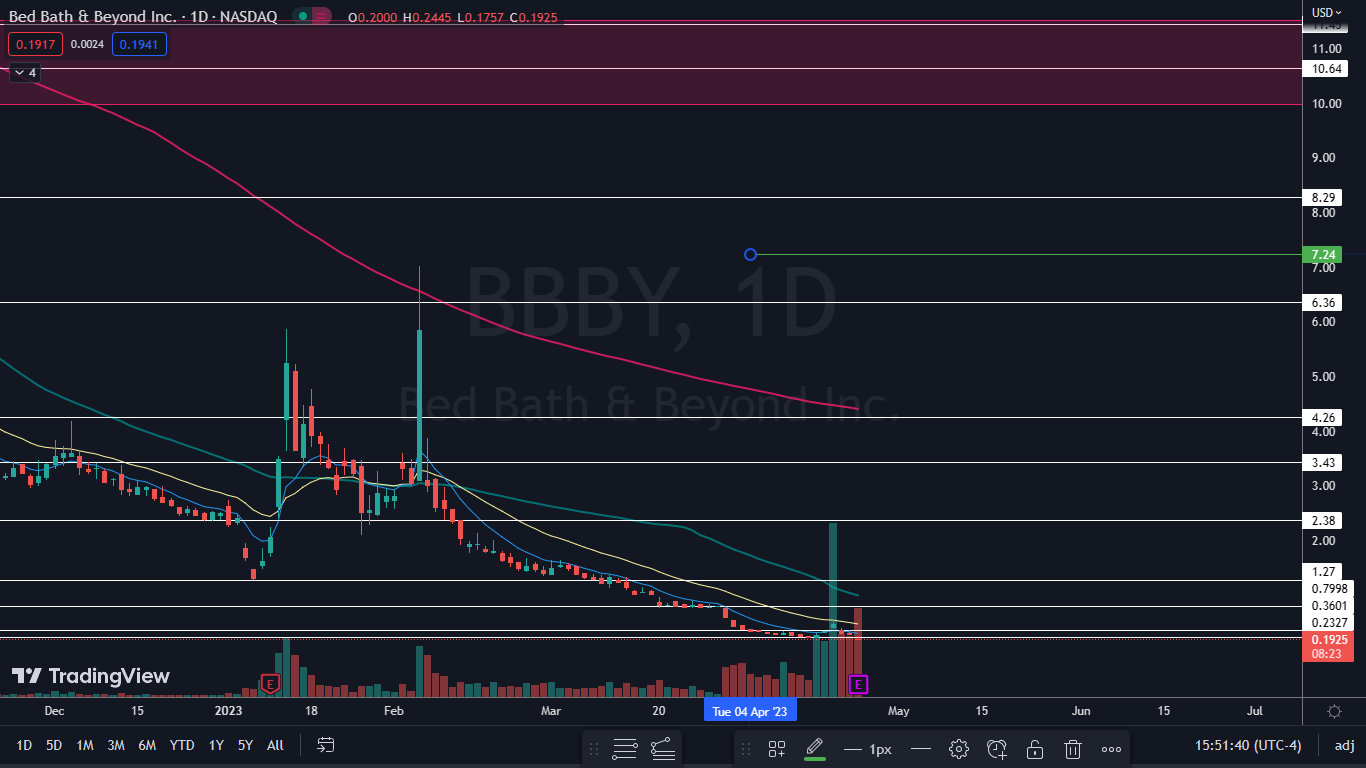Switch to the 1D date range

point(24,745)
